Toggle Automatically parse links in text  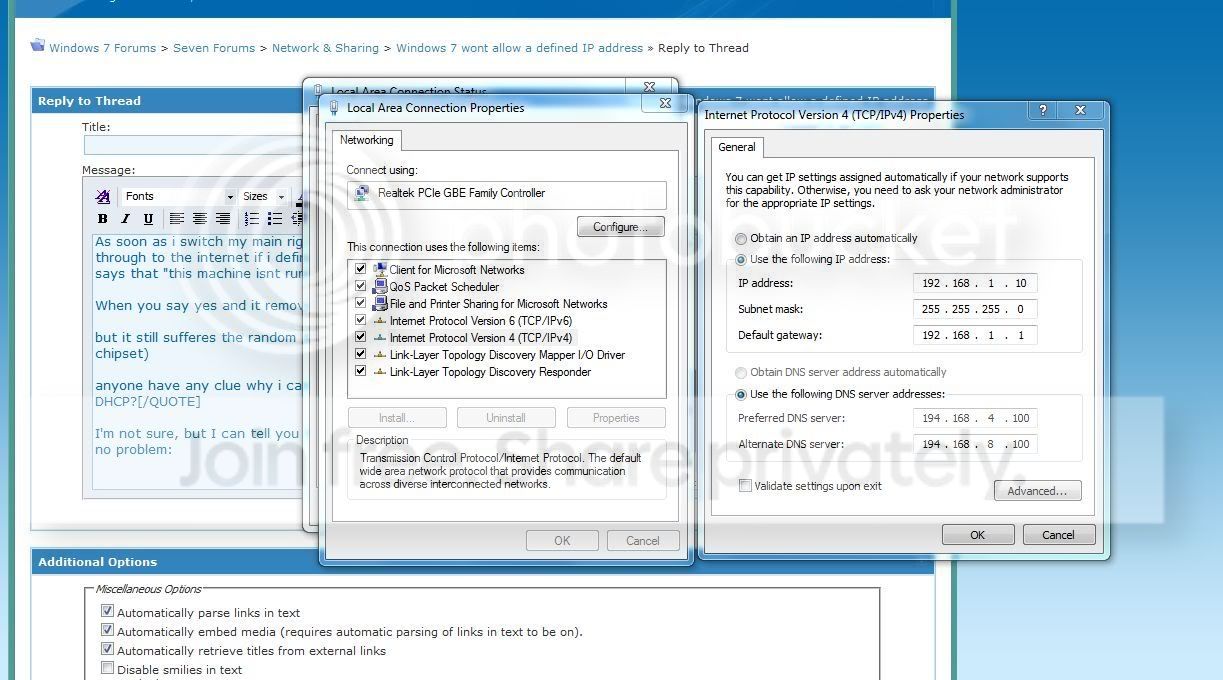point(107,612)
